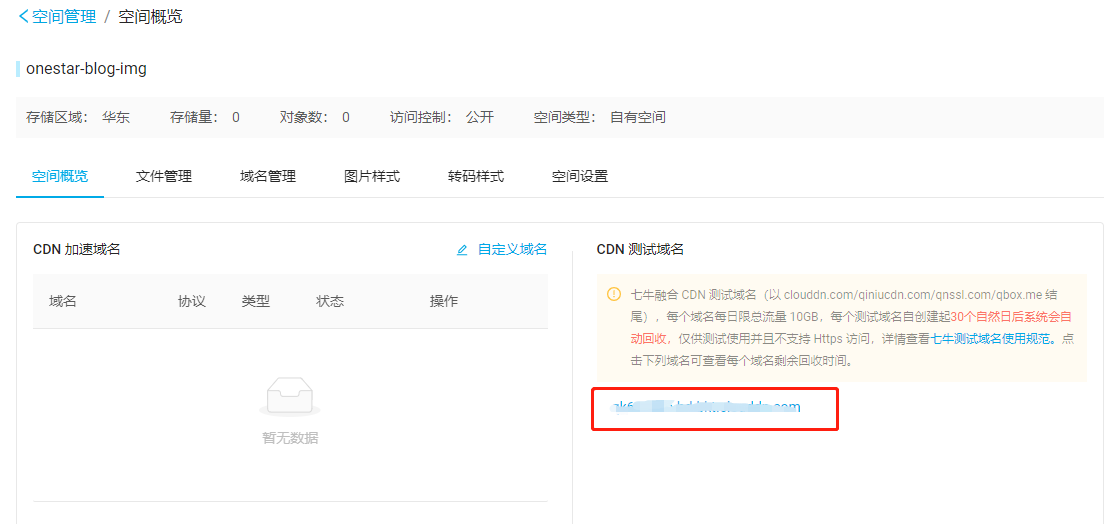Click the CDN test domain in the red box
This screenshot has height=524, width=1106.
706,407
